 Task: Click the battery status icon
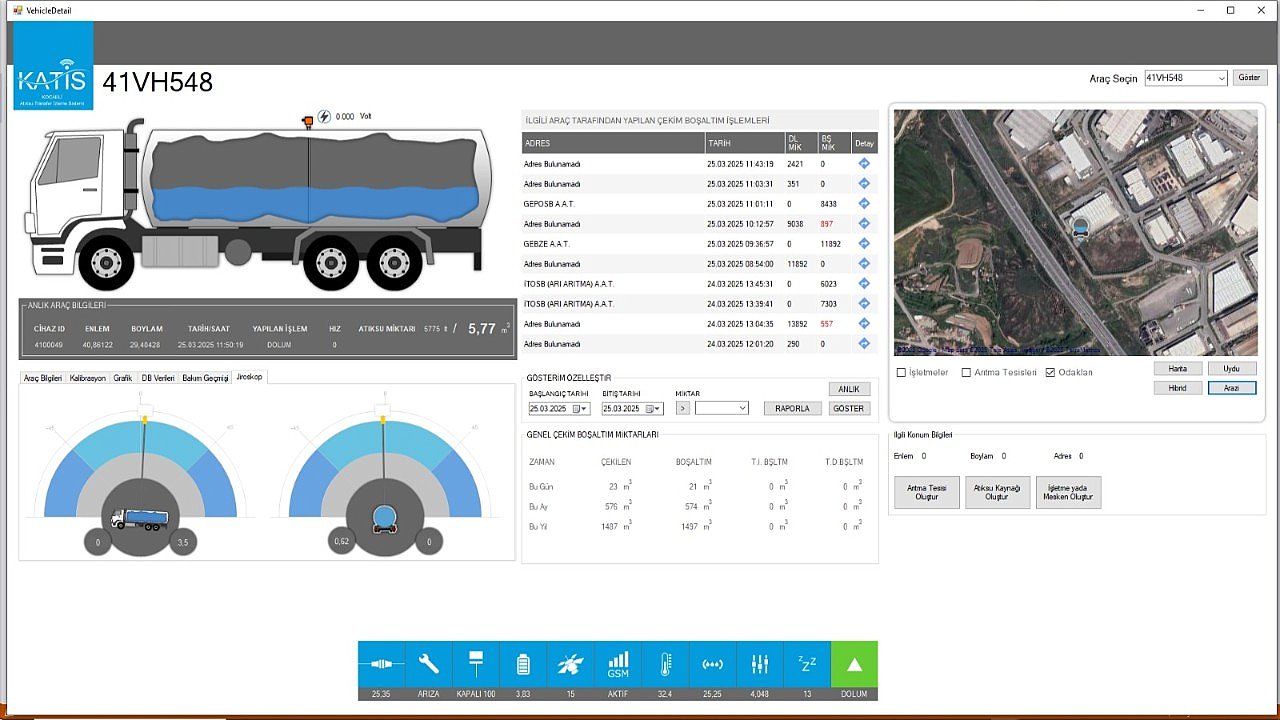pos(523,664)
